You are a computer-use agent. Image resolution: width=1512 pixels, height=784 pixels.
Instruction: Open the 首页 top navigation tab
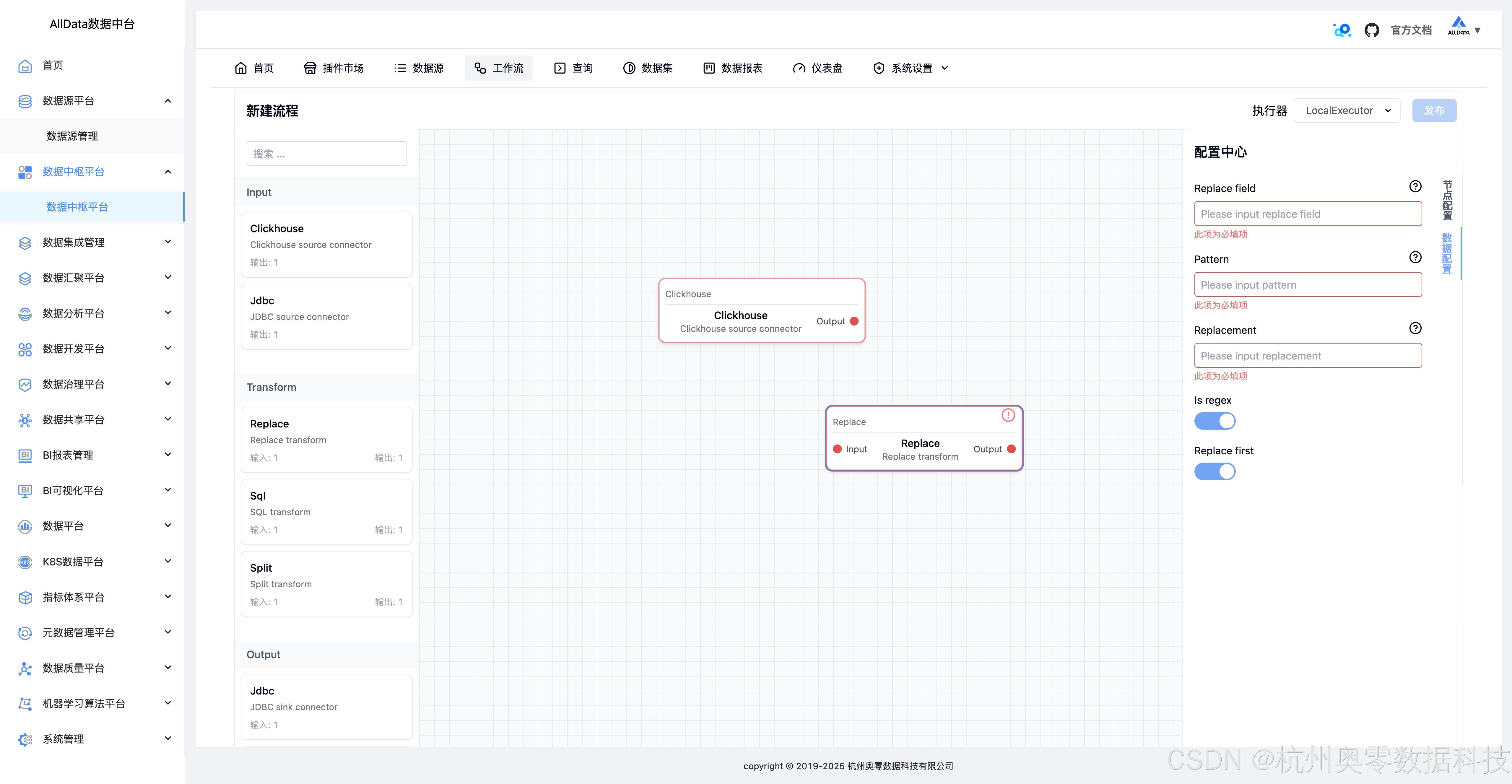click(x=254, y=68)
